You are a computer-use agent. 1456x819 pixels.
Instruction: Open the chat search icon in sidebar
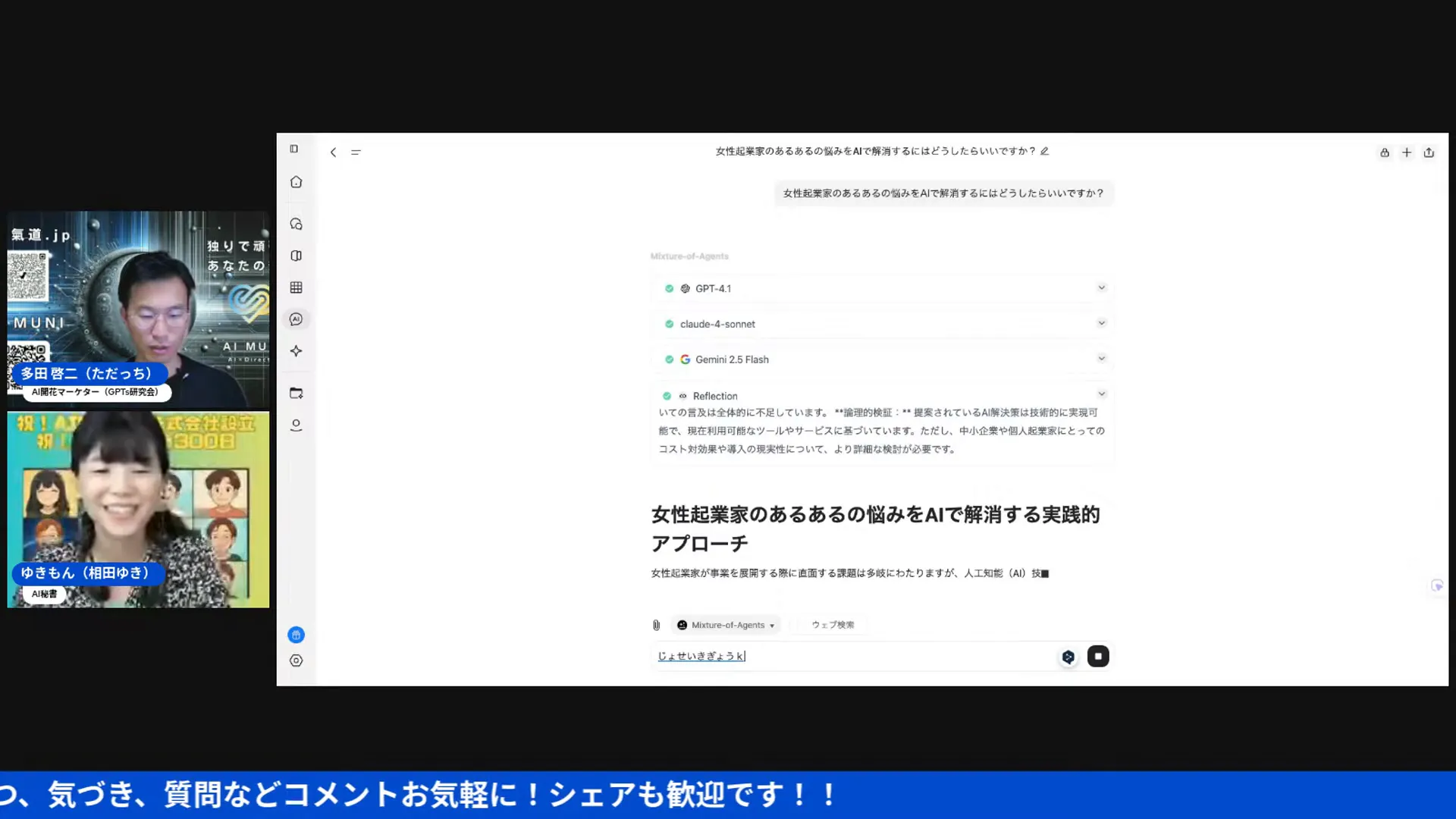click(297, 224)
